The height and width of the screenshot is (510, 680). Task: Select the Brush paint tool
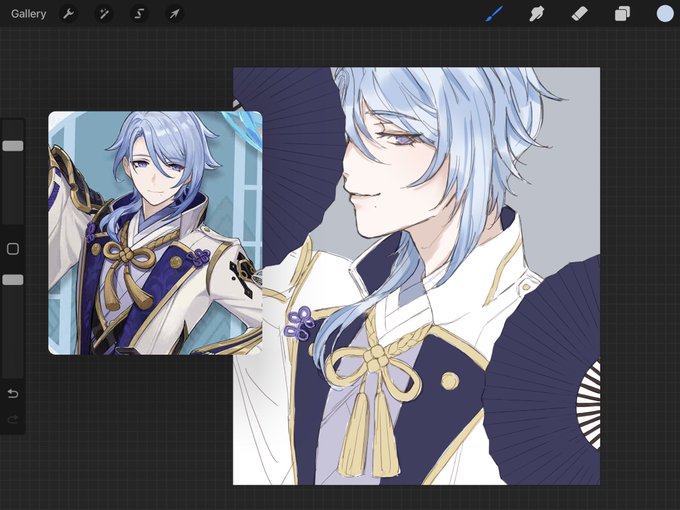[x=494, y=14]
